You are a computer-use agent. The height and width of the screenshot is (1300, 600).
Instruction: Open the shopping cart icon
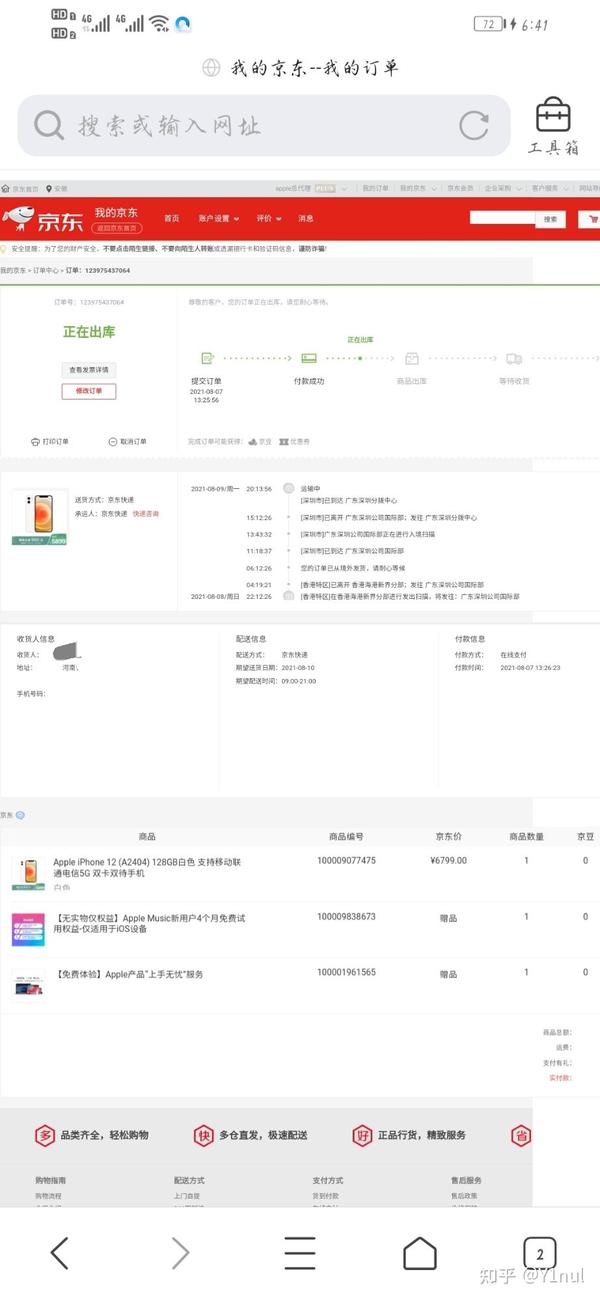[x=594, y=218]
